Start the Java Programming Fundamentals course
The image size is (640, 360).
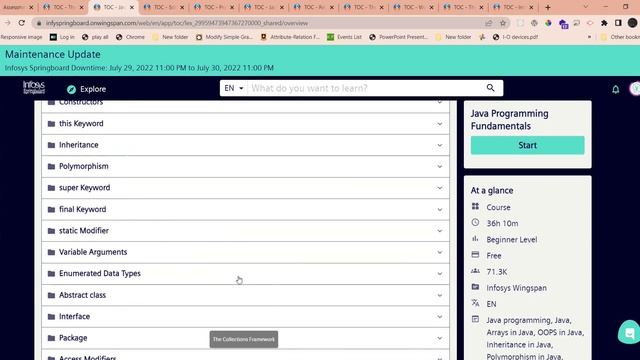pos(527,145)
